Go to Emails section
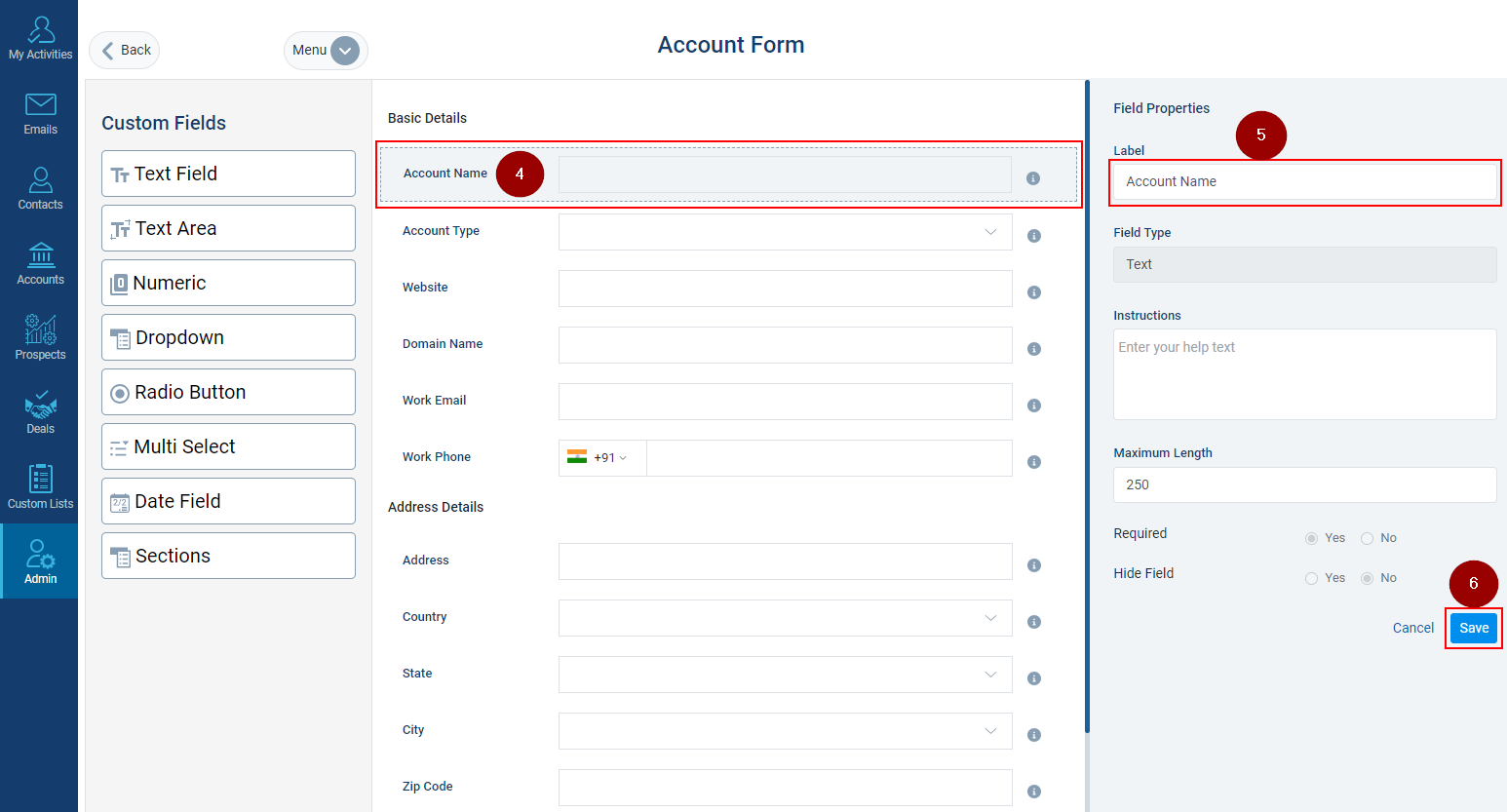The height and width of the screenshot is (812, 1507). 40,114
